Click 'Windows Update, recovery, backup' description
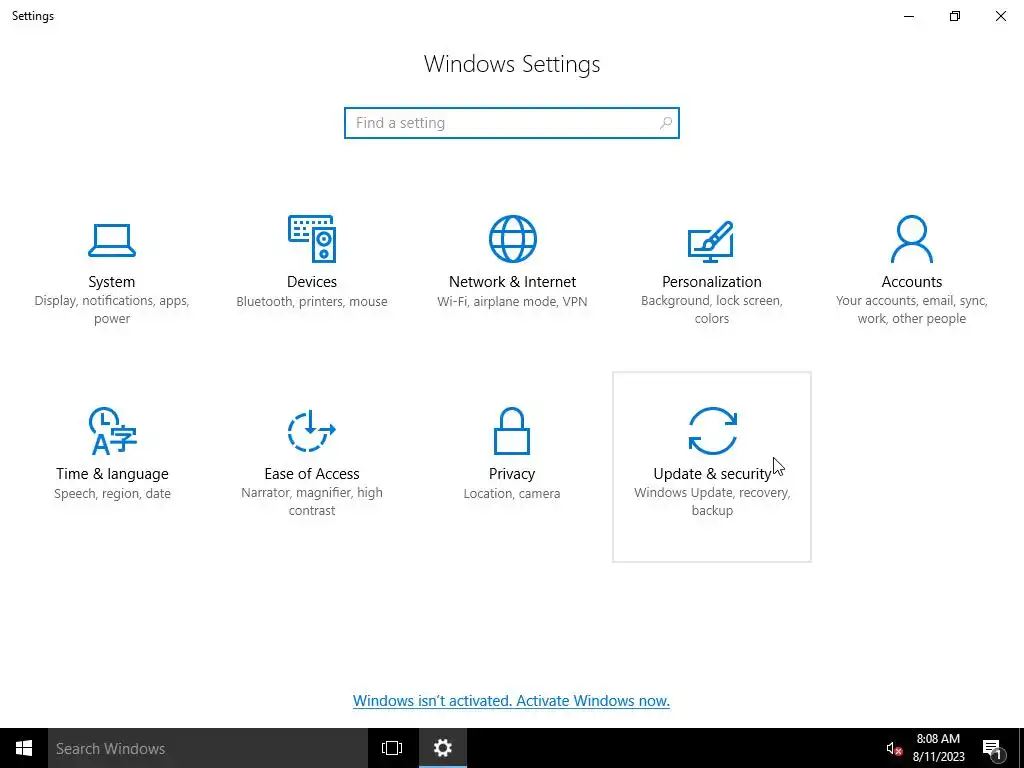Image resolution: width=1024 pixels, height=768 pixels. [712, 502]
